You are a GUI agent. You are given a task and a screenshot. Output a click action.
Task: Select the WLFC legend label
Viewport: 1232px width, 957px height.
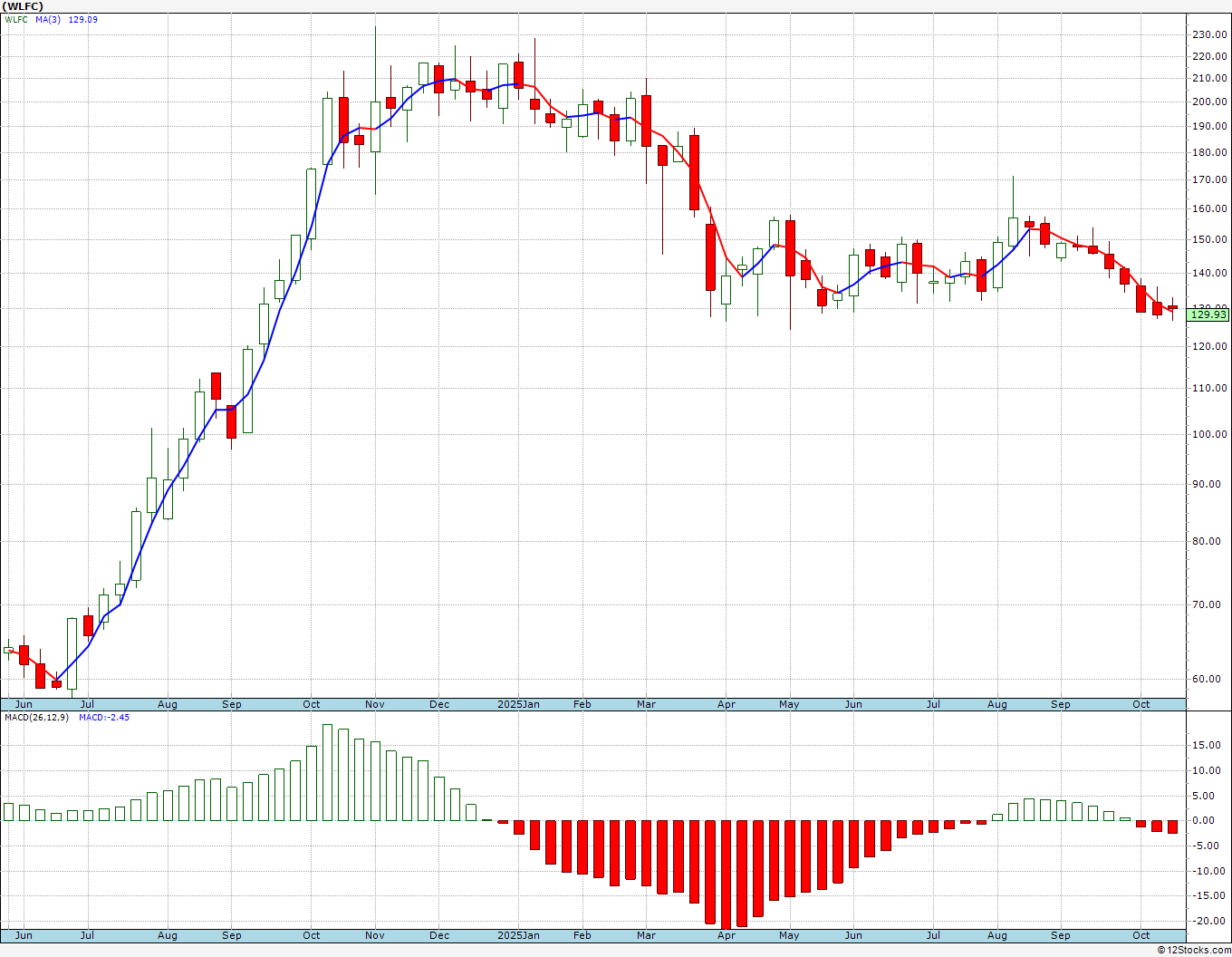pyautogui.click(x=16, y=19)
